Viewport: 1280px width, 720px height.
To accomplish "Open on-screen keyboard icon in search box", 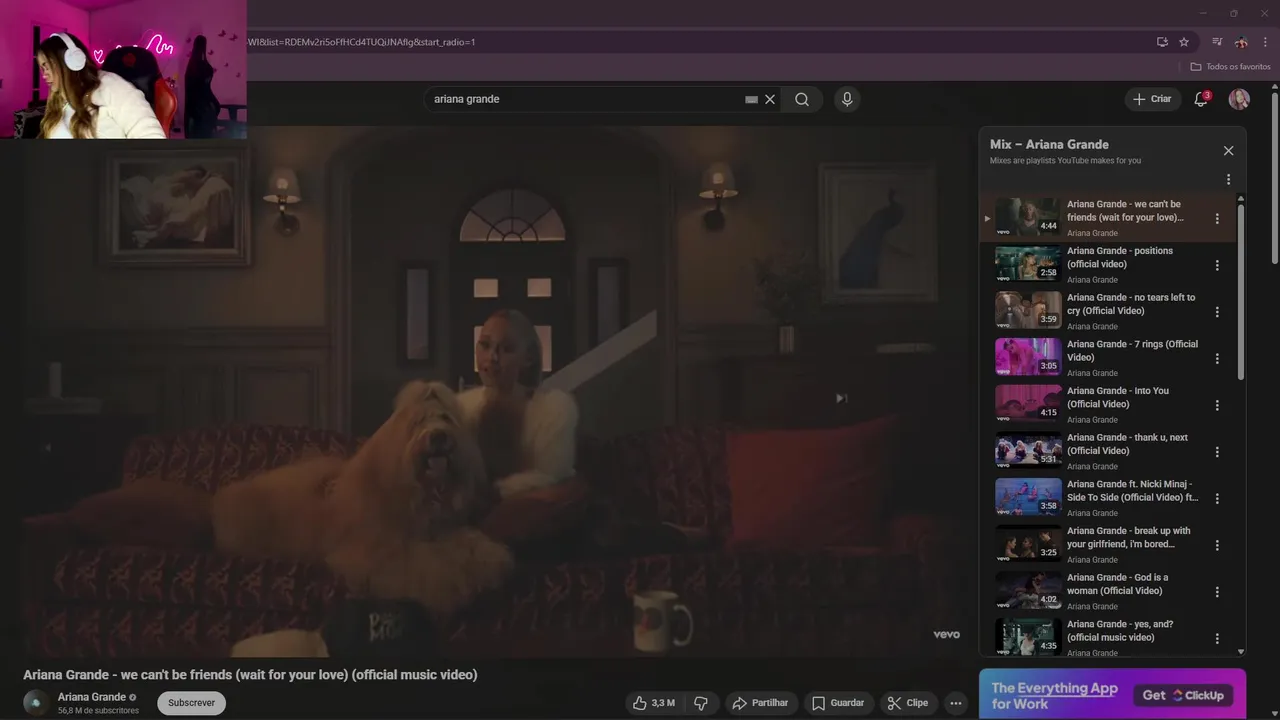I will coord(751,99).
